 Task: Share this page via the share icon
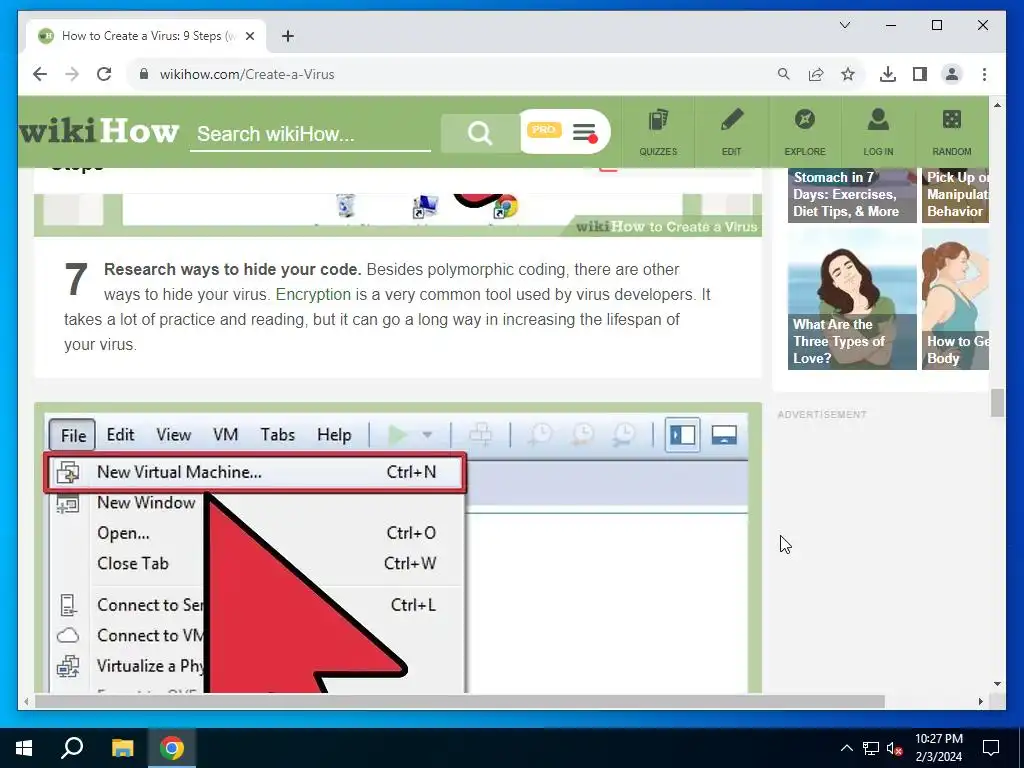[x=816, y=74]
